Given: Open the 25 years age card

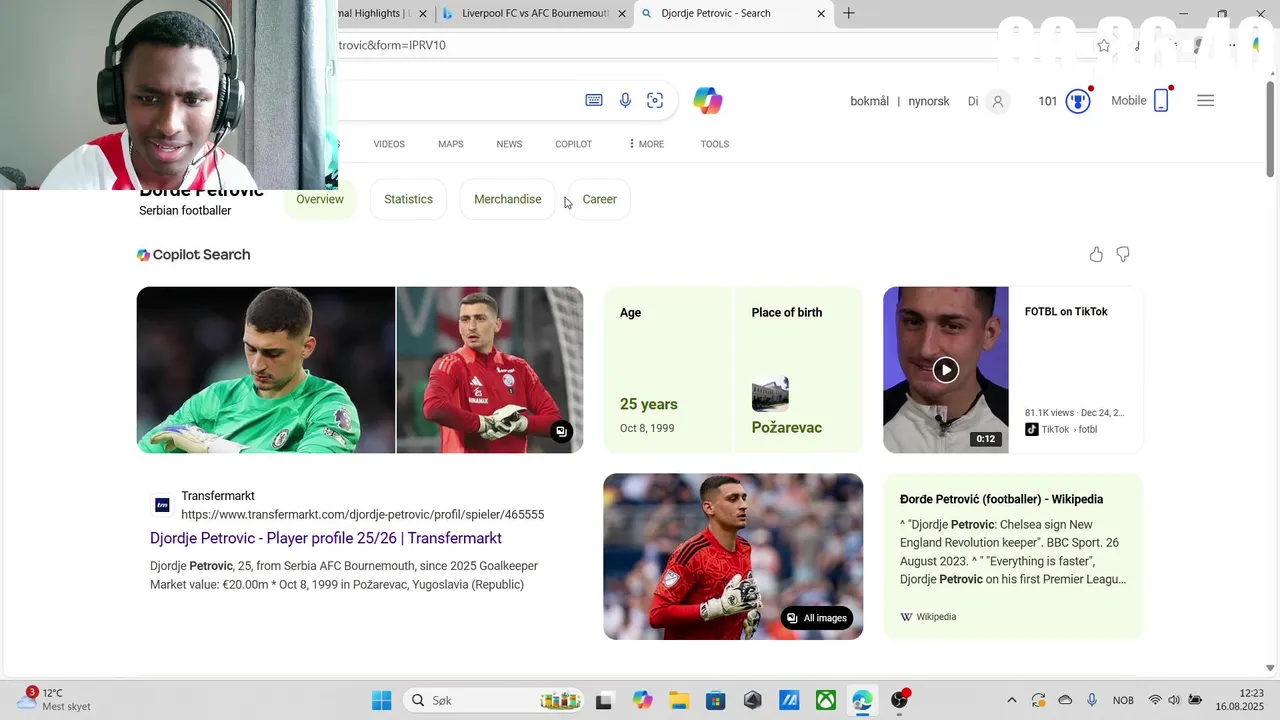Looking at the screenshot, I should coord(668,370).
